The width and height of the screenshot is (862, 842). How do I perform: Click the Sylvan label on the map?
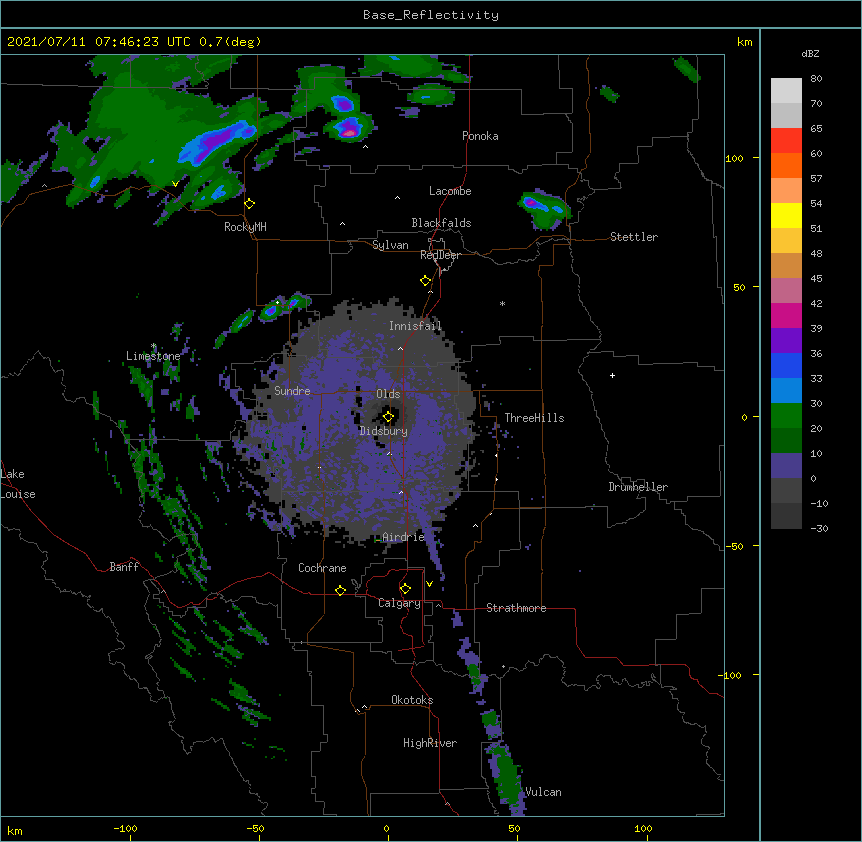(x=390, y=245)
